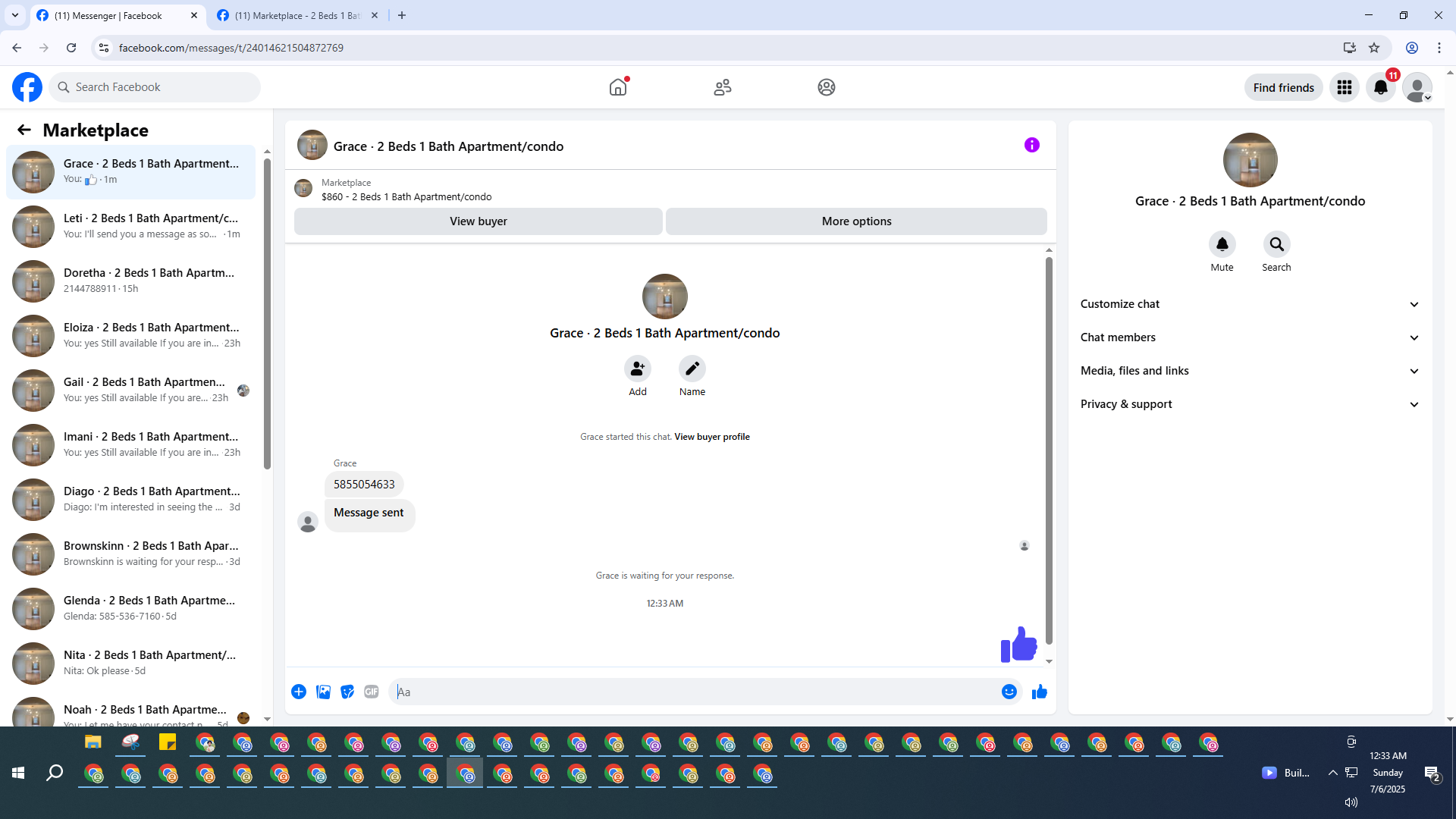1456x819 pixels.
Task: Click View buyer profile link
Action: click(711, 437)
